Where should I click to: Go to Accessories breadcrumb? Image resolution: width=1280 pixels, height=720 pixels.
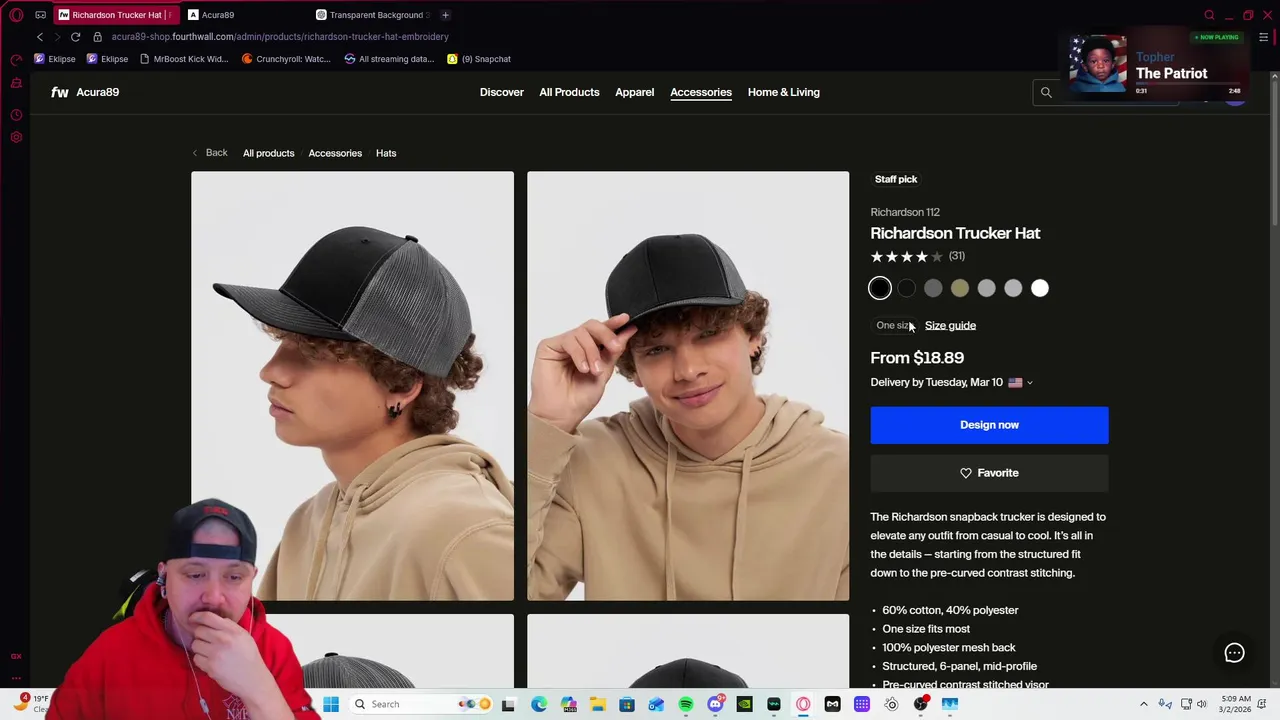coord(335,153)
